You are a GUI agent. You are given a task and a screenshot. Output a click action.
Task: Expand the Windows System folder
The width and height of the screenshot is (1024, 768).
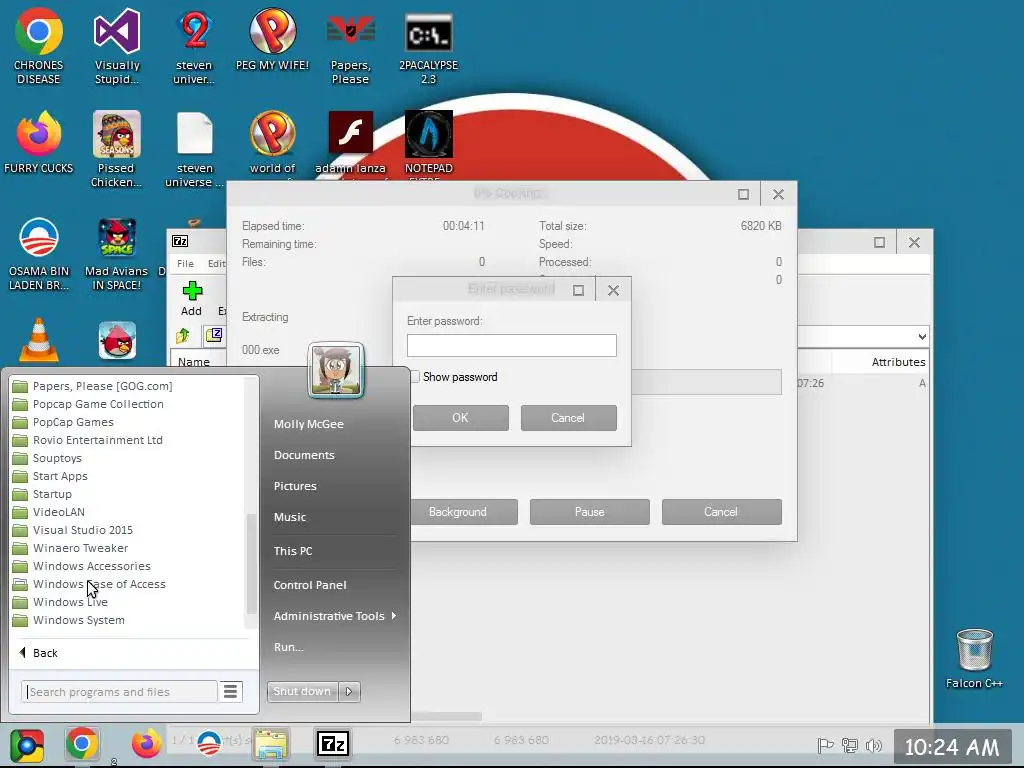(69, 620)
